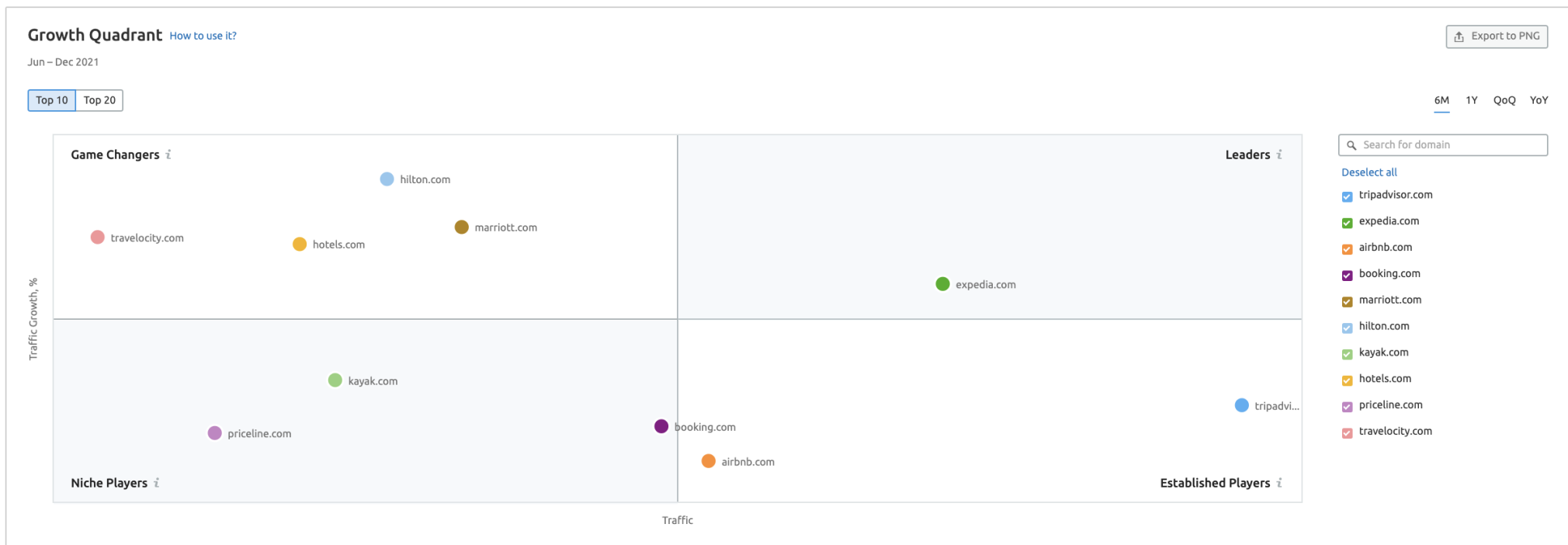Uncheck priceline.com in the legend
This screenshot has height=545, width=1568.
click(x=1348, y=407)
